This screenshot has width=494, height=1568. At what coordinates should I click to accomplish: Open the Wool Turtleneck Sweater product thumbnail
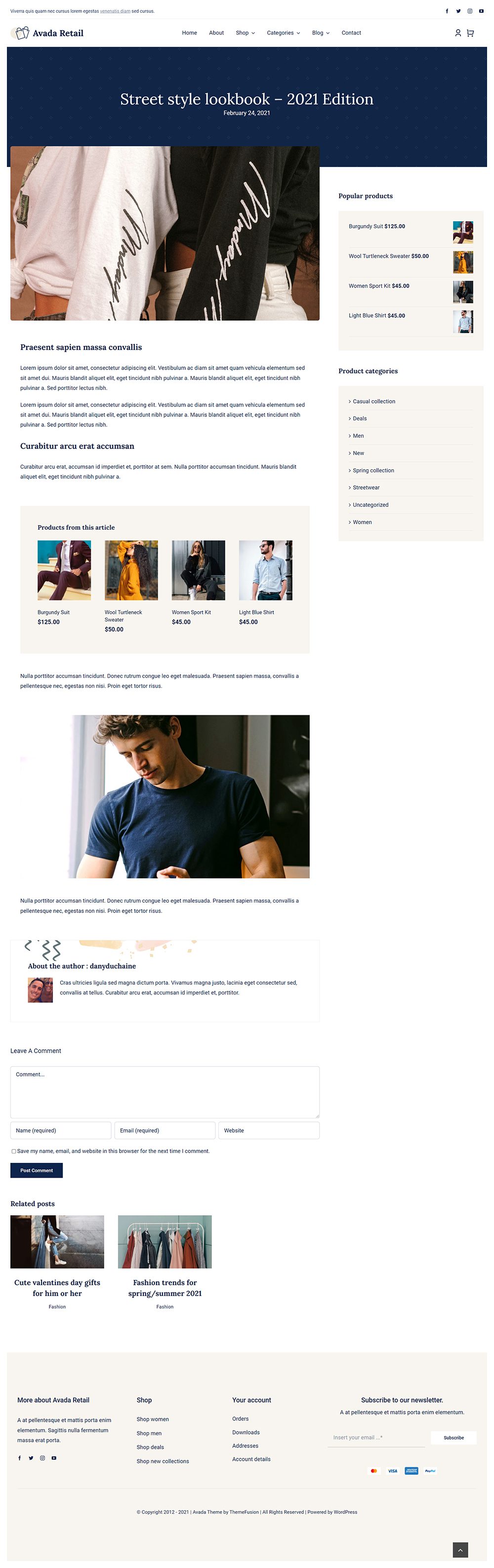click(x=463, y=262)
